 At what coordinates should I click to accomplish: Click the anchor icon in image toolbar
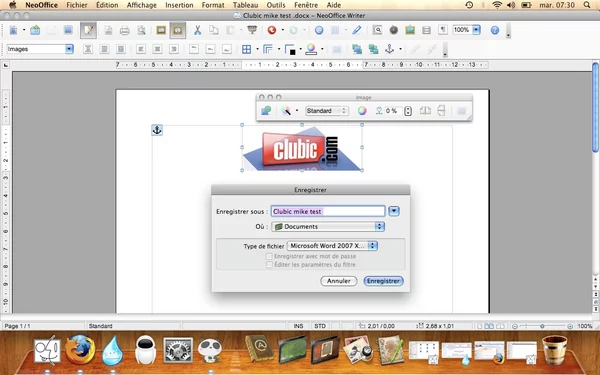coord(389,49)
